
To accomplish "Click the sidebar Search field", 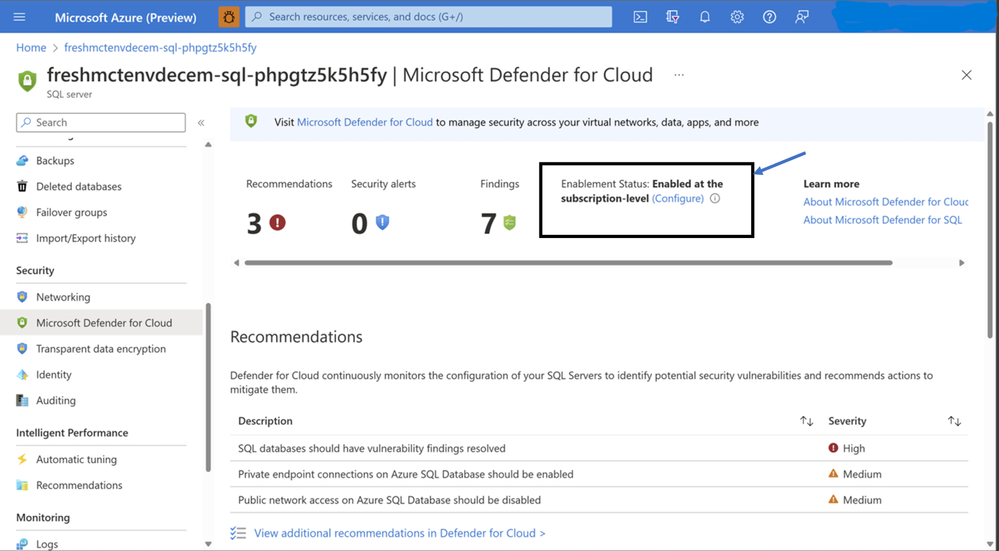I will (x=101, y=122).
